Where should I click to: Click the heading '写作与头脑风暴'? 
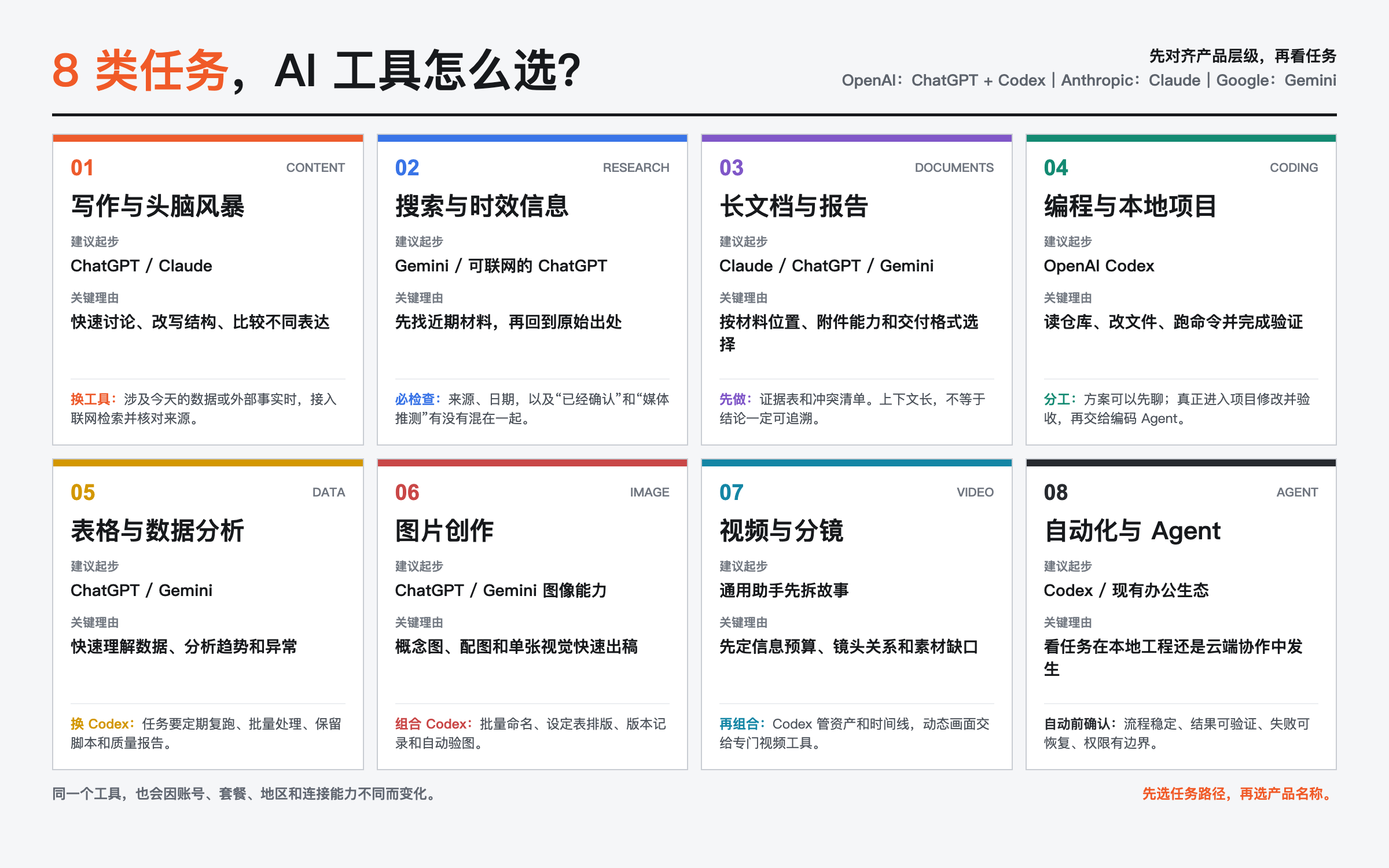157,206
